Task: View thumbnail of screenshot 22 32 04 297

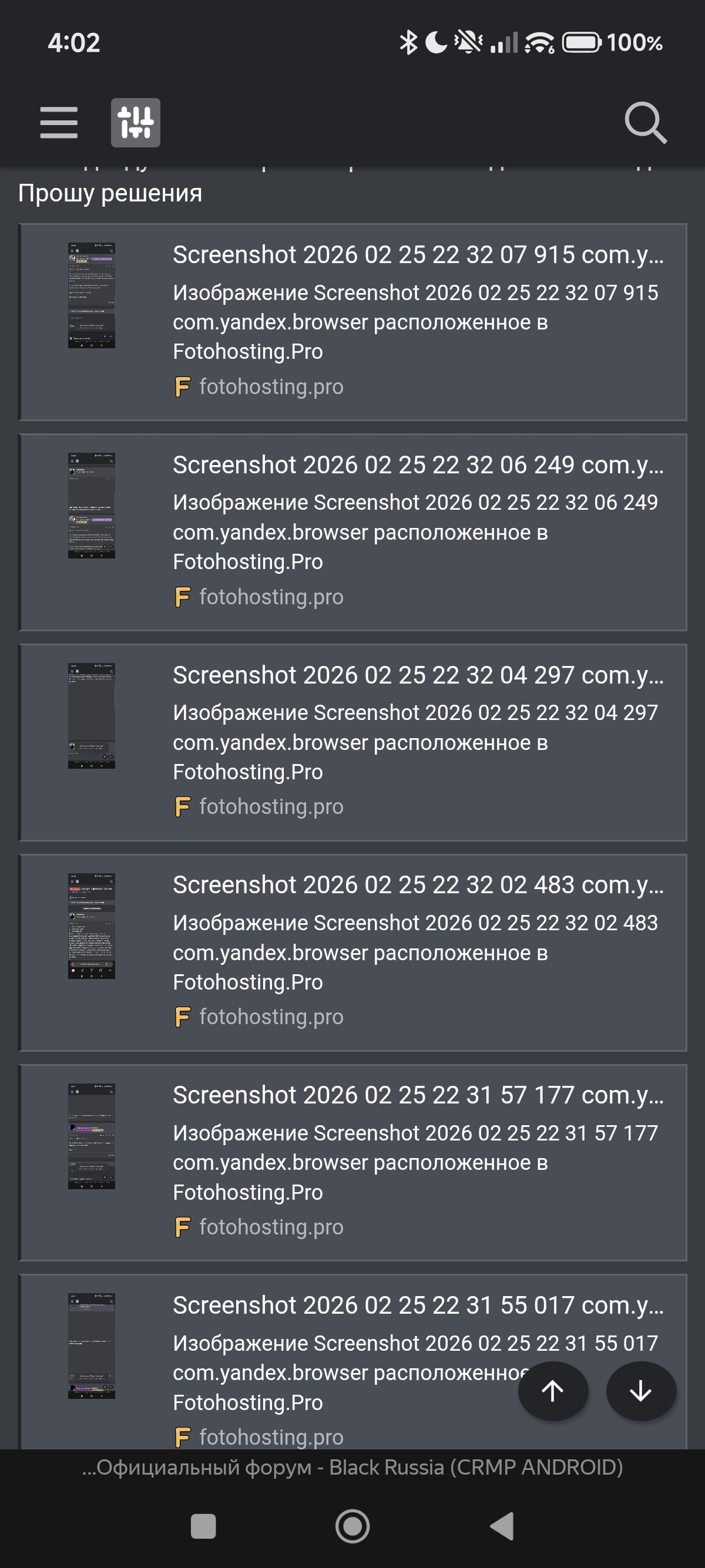Action: click(91, 716)
